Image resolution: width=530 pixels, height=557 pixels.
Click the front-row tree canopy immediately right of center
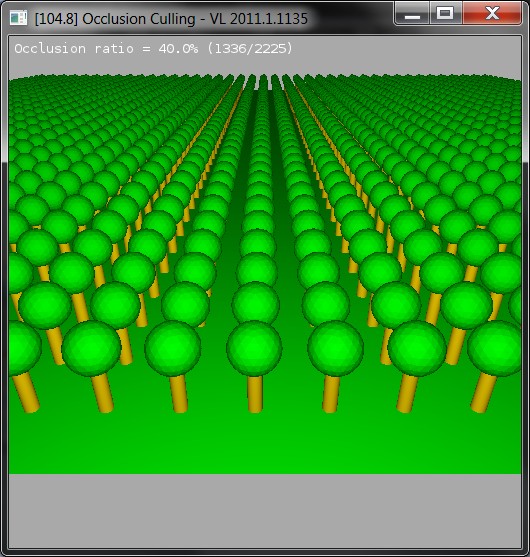335,348
